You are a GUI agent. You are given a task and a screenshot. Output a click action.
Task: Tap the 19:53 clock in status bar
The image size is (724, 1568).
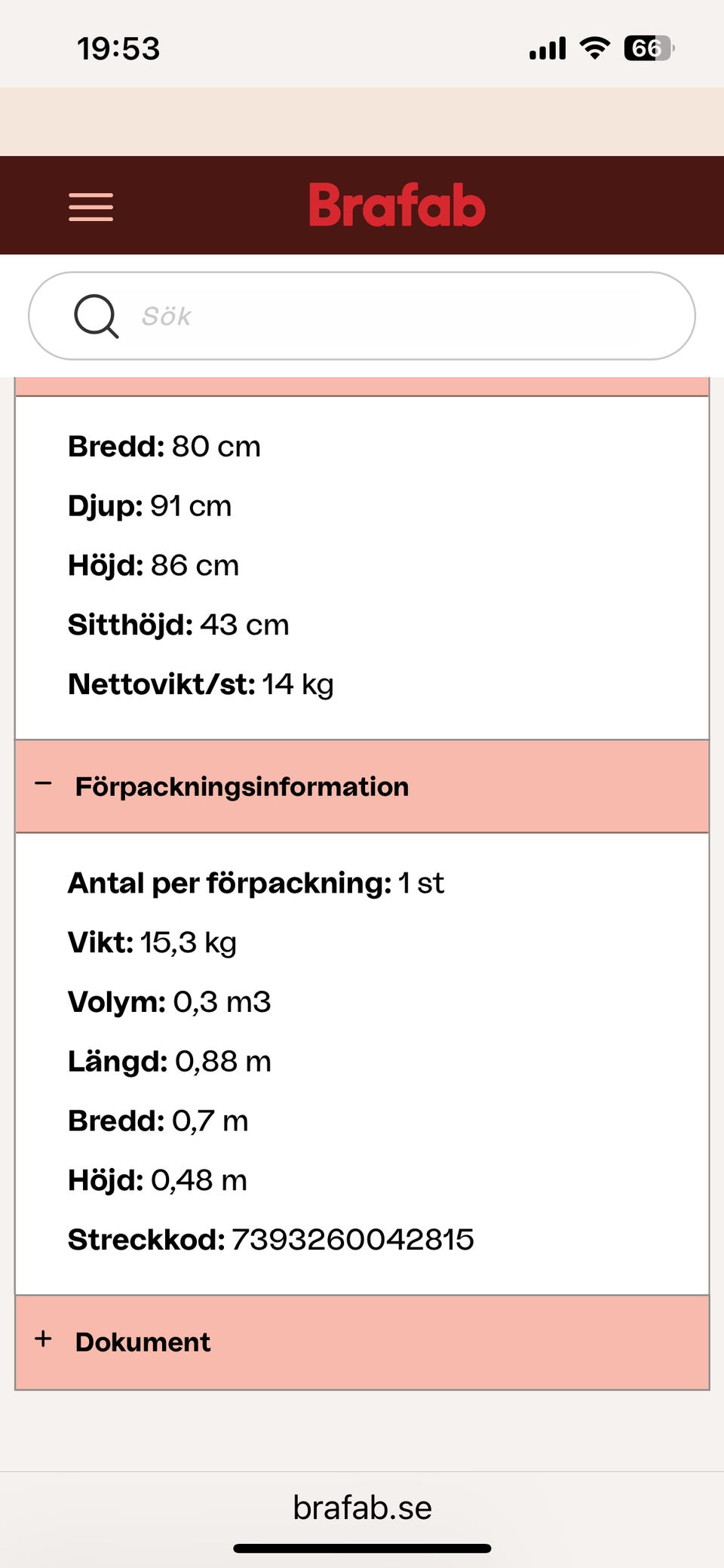[x=118, y=49]
